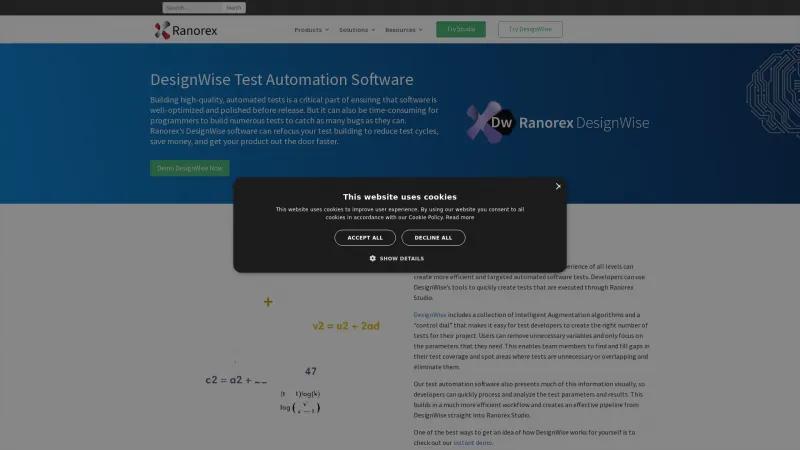Expand the Products menu
Image resolution: width=800 pixels, height=450 pixels.
click(x=311, y=30)
